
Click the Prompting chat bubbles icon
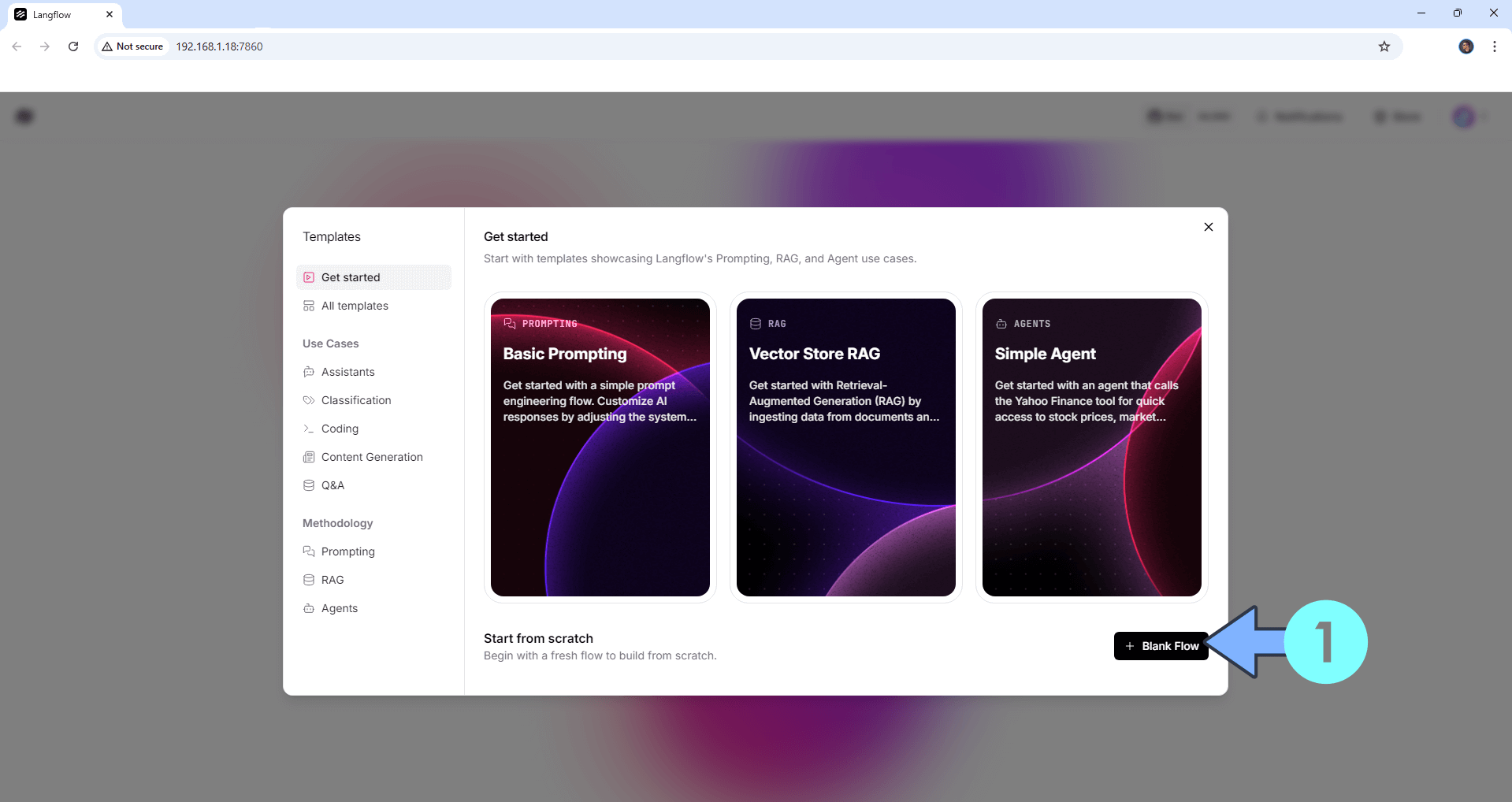pyautogui.click(x=309, y=551)
